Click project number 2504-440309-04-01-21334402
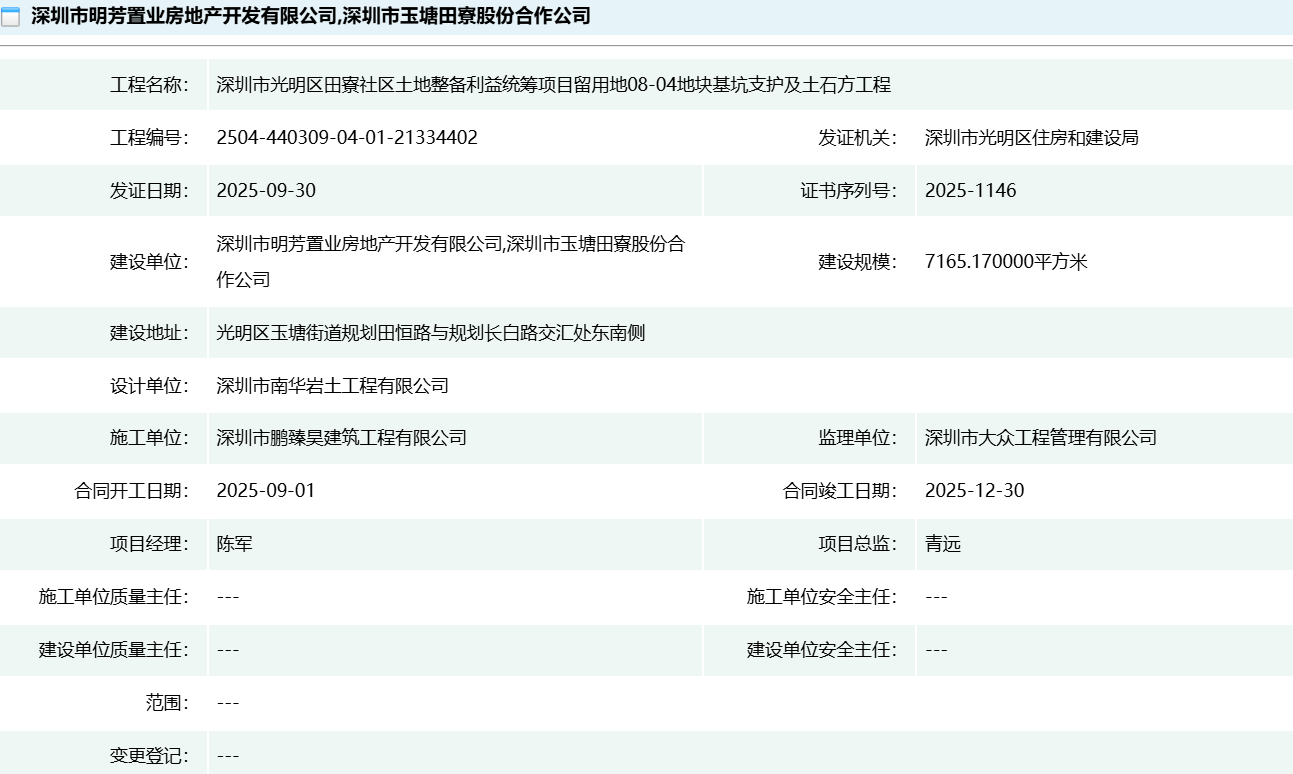 coord(347,138)
